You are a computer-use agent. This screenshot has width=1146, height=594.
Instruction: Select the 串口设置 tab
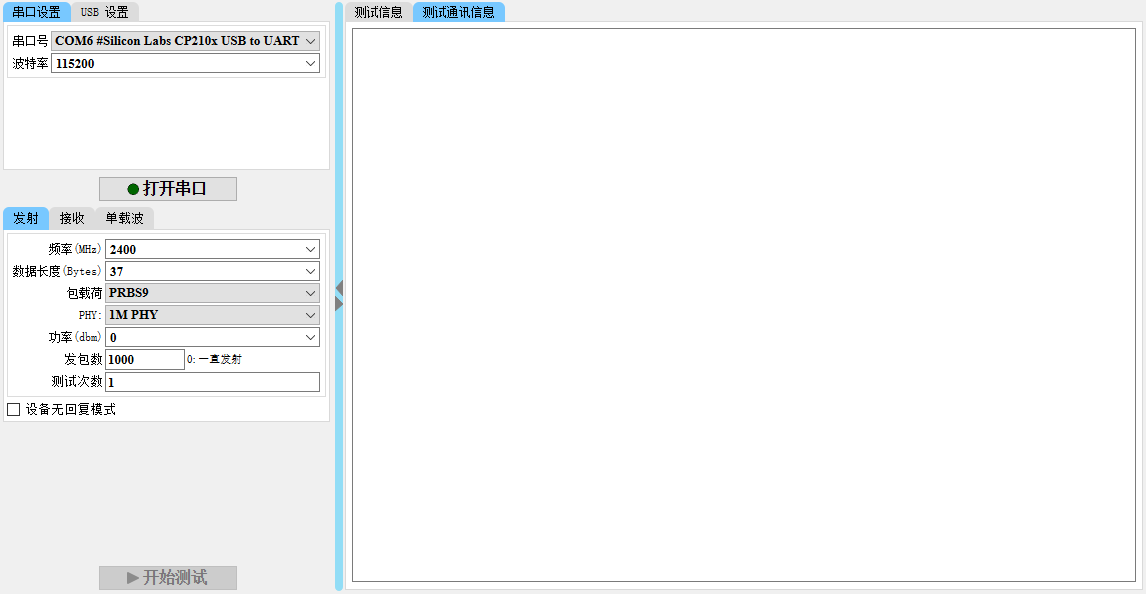(x=35, y=12)
